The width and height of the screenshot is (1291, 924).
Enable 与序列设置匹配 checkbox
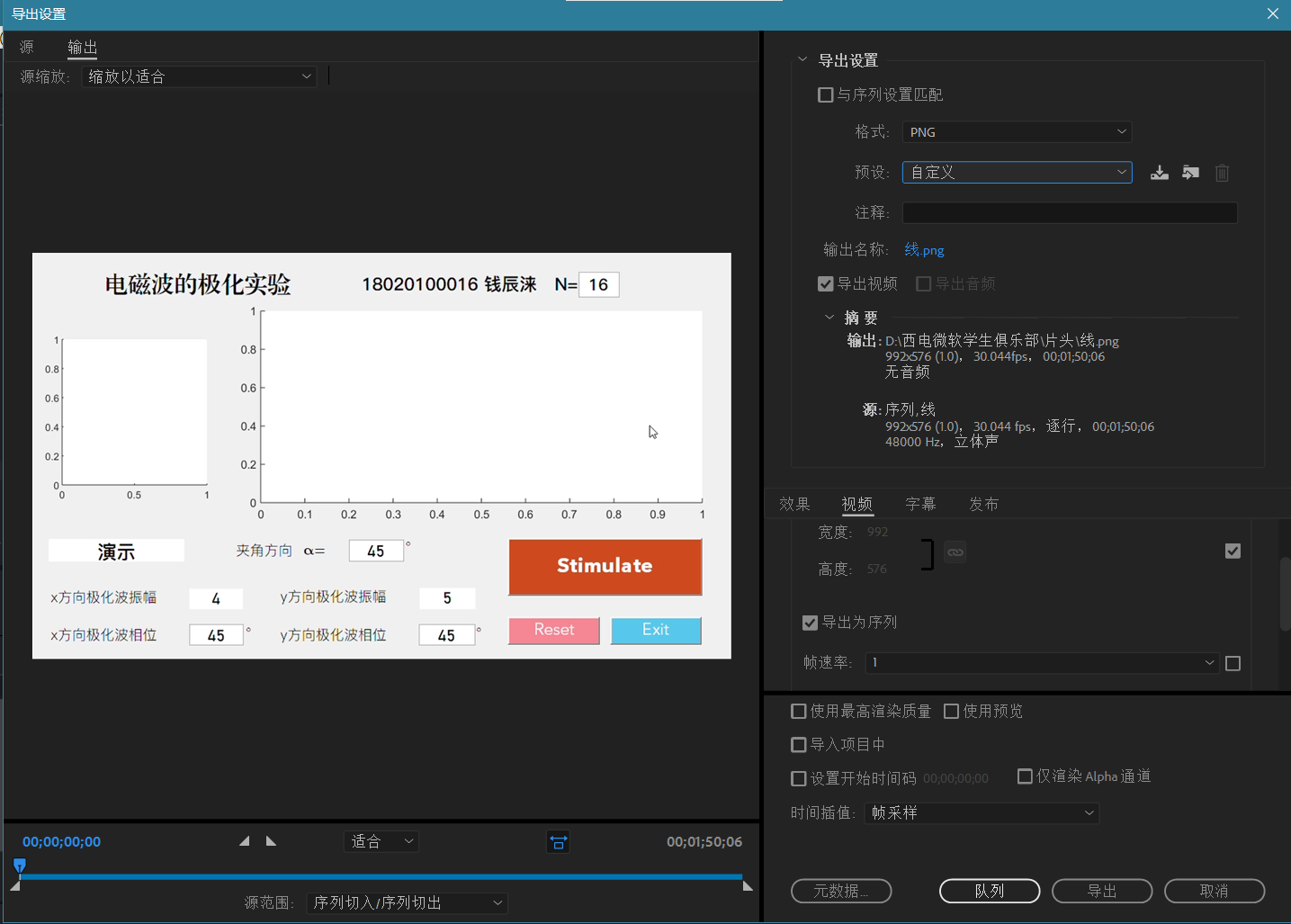click(825, 94)
